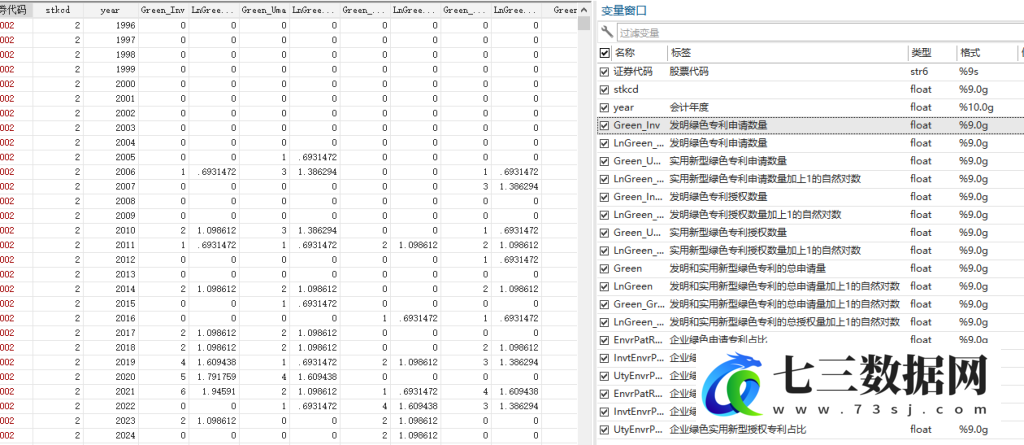The image size is (1024, 445).
Task: Select Green_Inv value 5 in 2020 row
Action: [163, 377]
